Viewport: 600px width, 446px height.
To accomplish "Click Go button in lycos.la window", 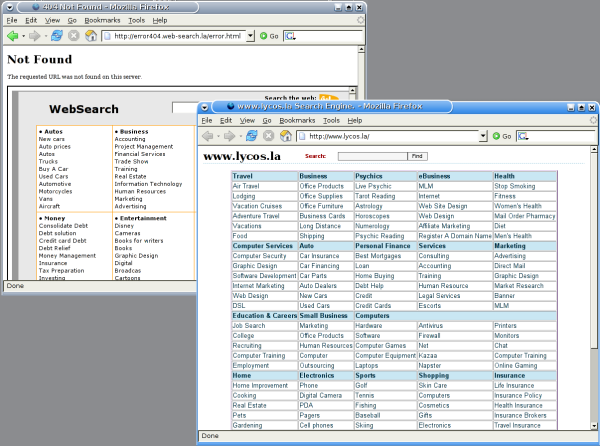I will [x=502, y=136].
